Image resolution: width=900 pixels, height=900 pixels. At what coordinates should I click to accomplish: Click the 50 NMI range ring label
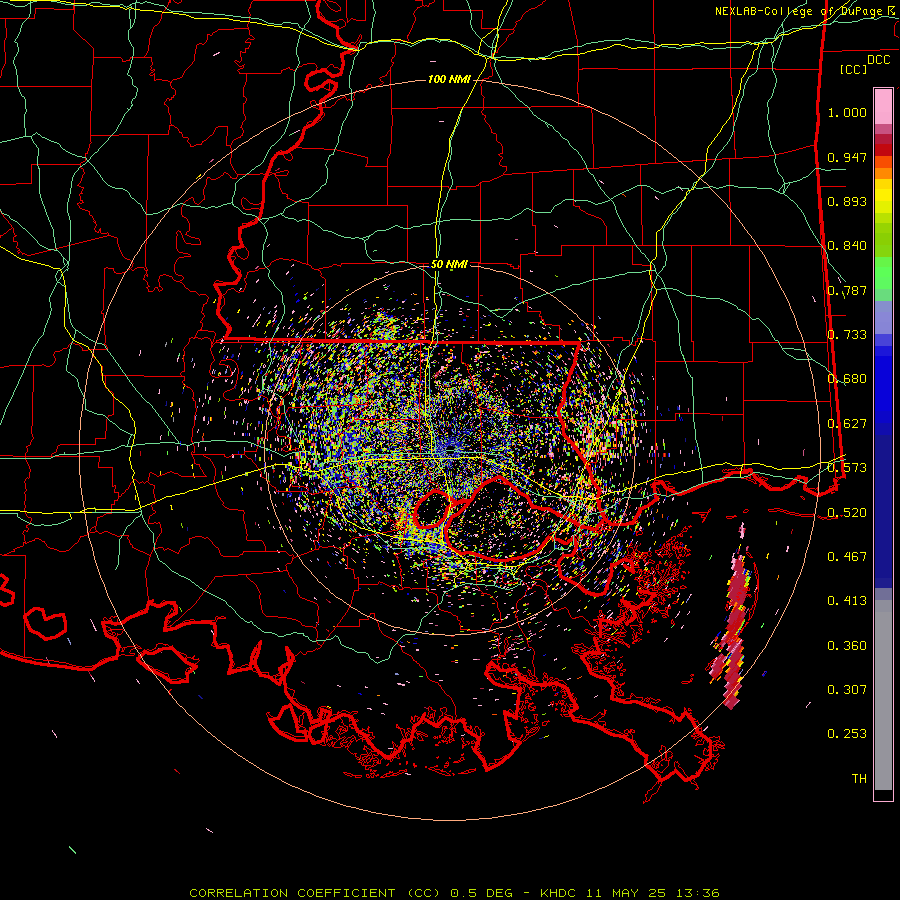pyautogui.click(x=449, y=264)
